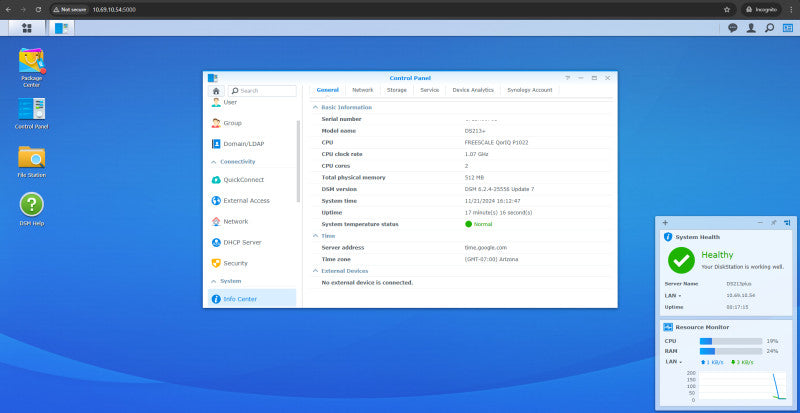The width and height of the screenshot is (800, 413).
Task: Toggle the widgets panel icon in taskbar
Action: click(788, 28)
